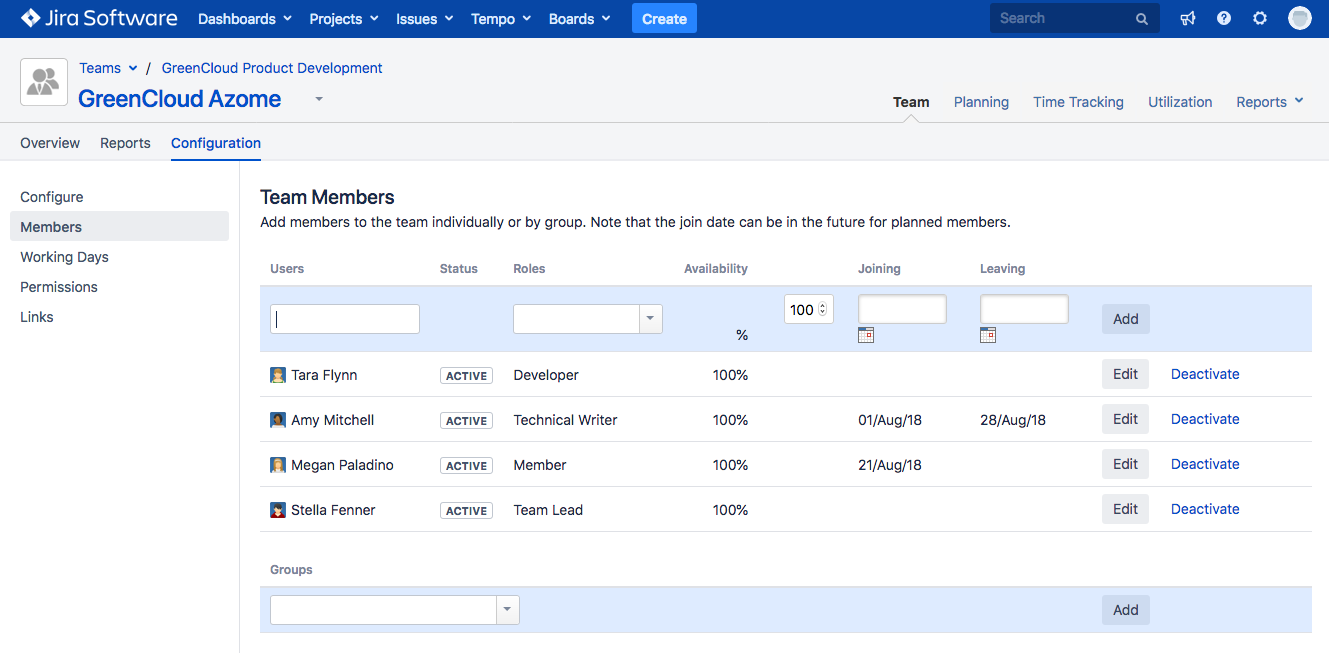The height and width of the screenshot is (653, 1329).
Task: Switch to the Overview tab
Action: coord(50,143)
